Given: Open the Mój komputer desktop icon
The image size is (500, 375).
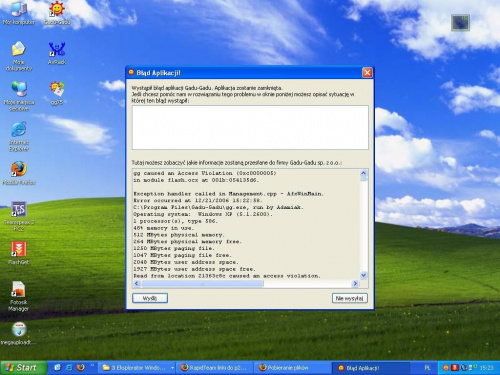Looking at the screenshot, I should point(19,13).
